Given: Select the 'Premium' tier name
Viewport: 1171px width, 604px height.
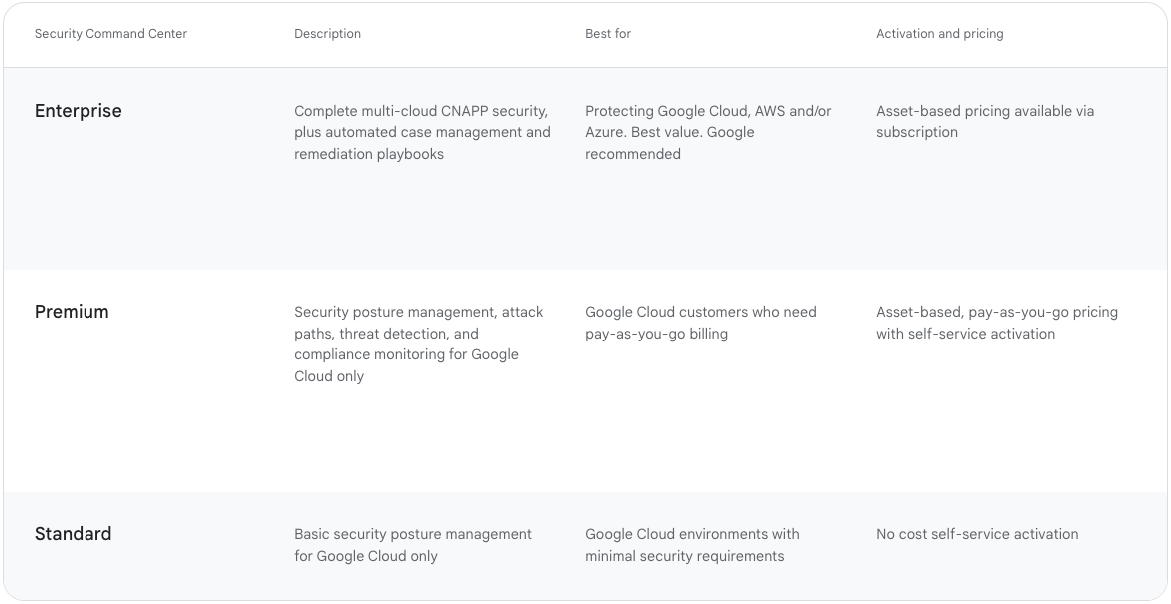Looking at the screenshot, I should tap(72, 312).
